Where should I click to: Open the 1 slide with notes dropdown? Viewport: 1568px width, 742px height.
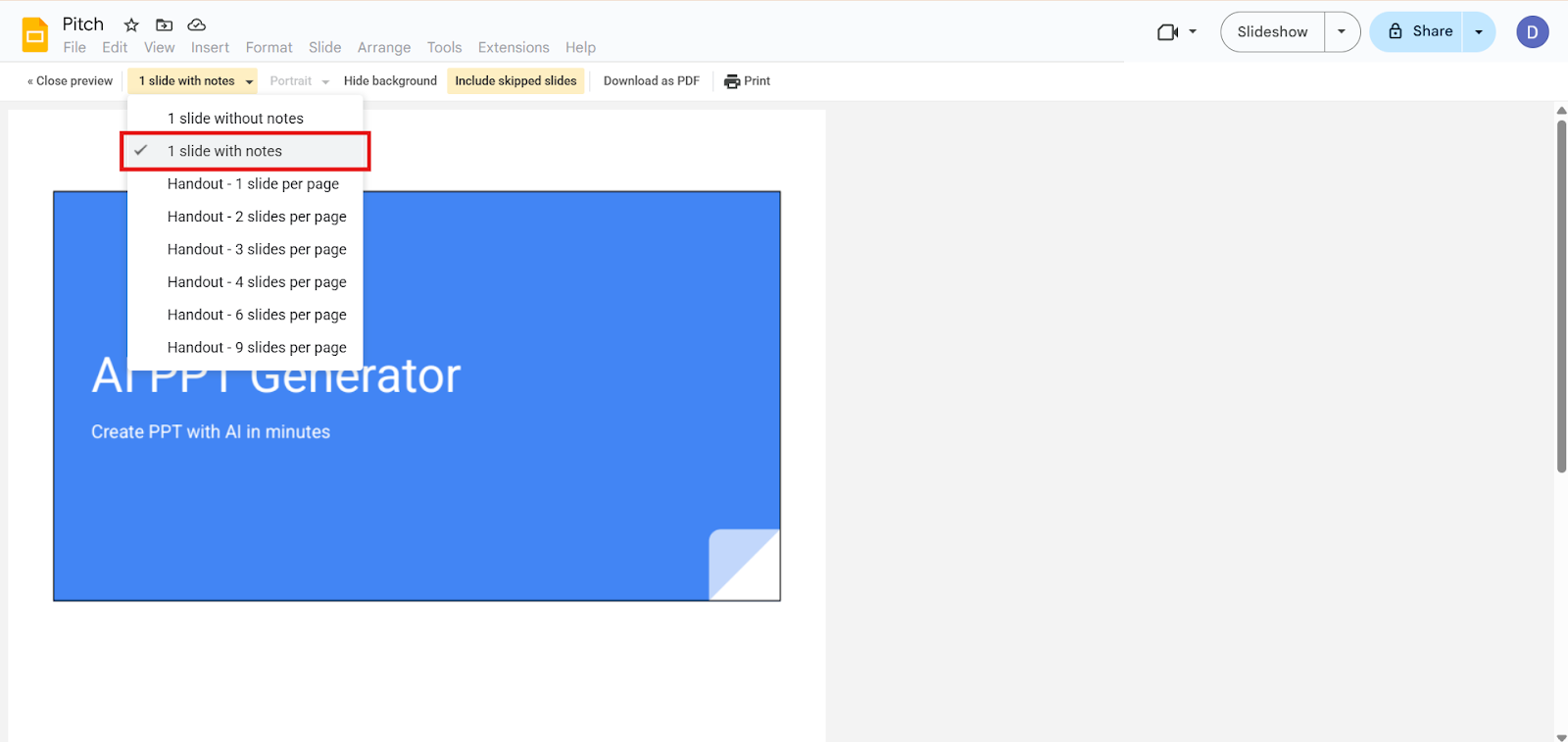tap(193, 81)
